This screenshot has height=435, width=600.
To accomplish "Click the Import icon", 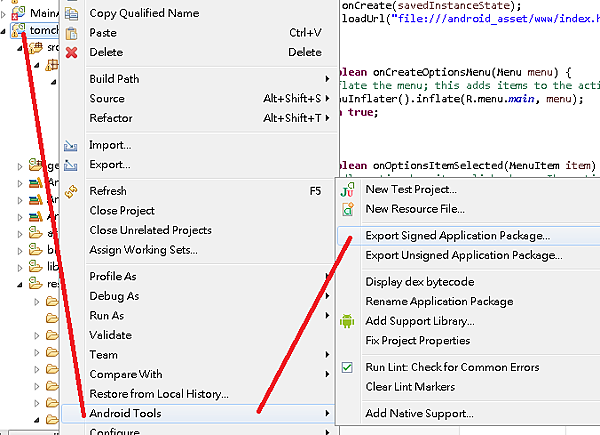I will (71, 145).
